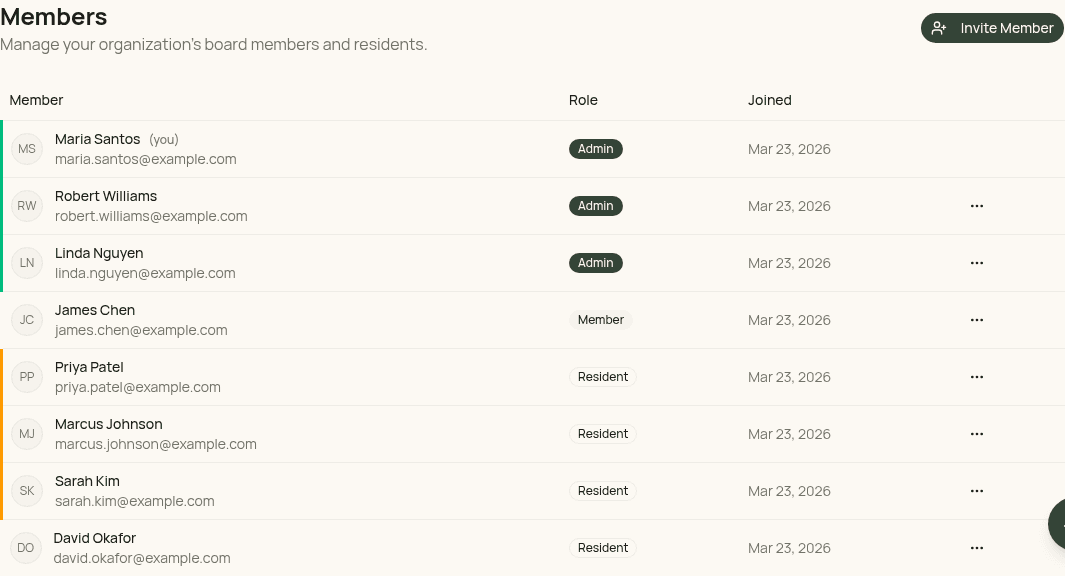Click the Resident badge for David Okafor
The height and width of the screenshot is (576, 1065).
tap(602, 548)
